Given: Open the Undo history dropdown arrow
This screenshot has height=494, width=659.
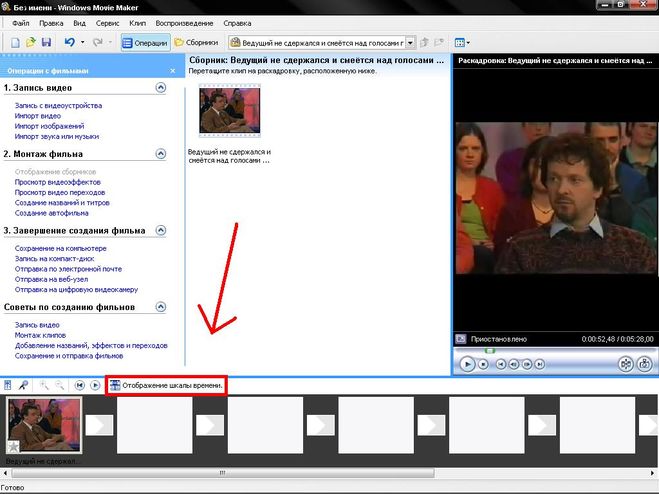Looking at the screenshot, I should click(x=82, y=42).
